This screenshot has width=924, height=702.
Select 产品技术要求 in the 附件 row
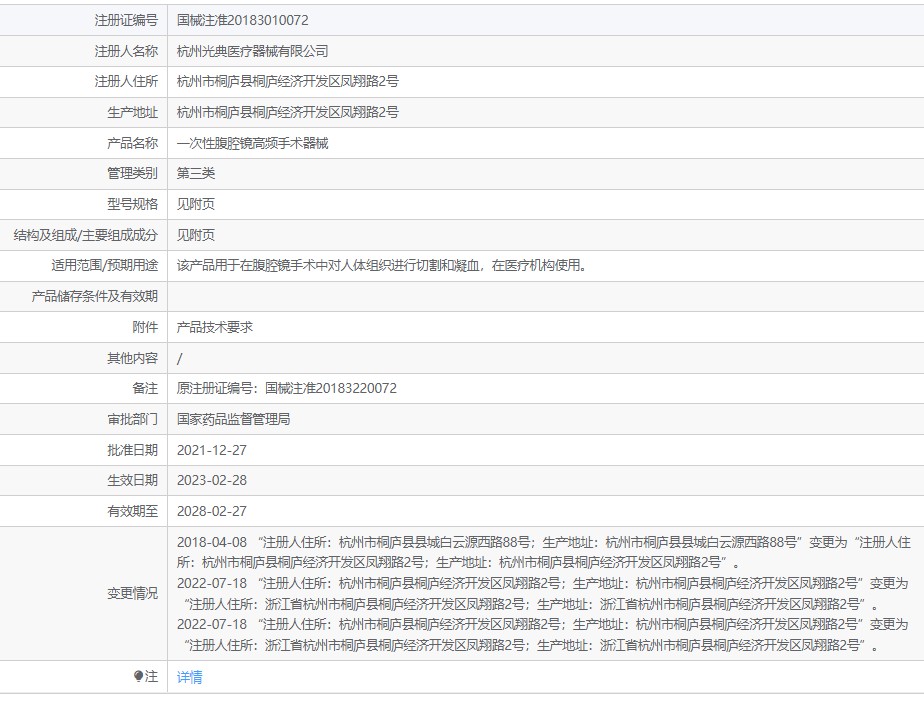pyautogui.click(x=214, y=327)
